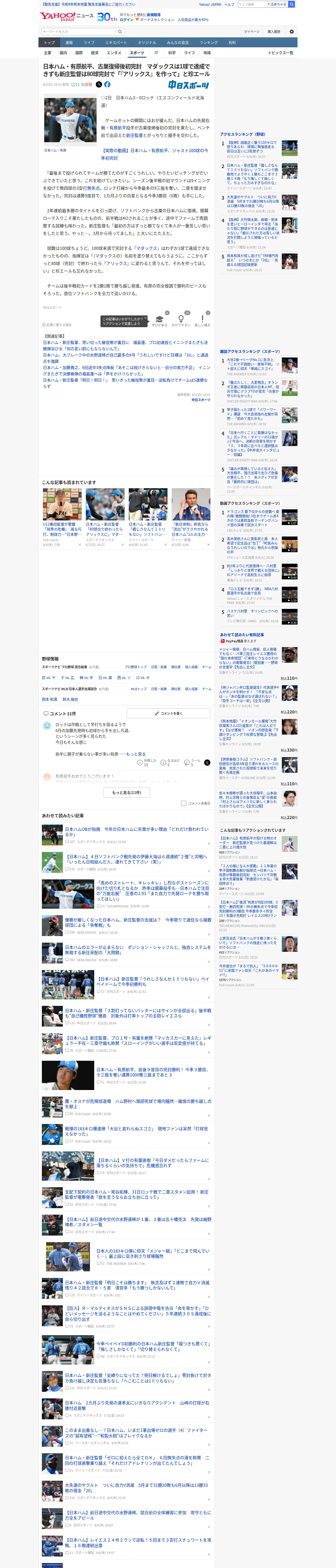Image resolution: width=336 pixels, height=1568 pixels.
Task: Open the 経済 category tab
Action: 94,53
